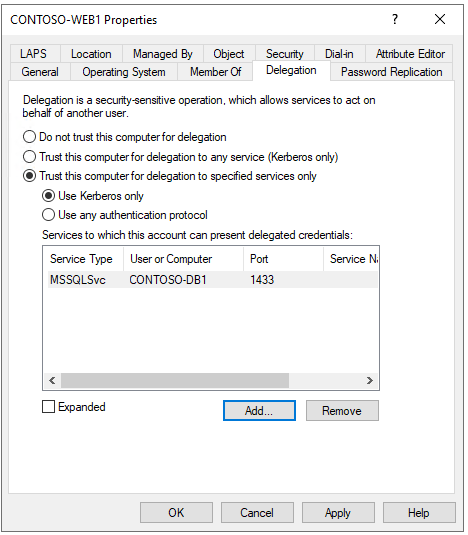Open the Security tab
Image resolution: width=468 pixels, height=535 pixels.
pyautogui.click(x=284, y=54)
